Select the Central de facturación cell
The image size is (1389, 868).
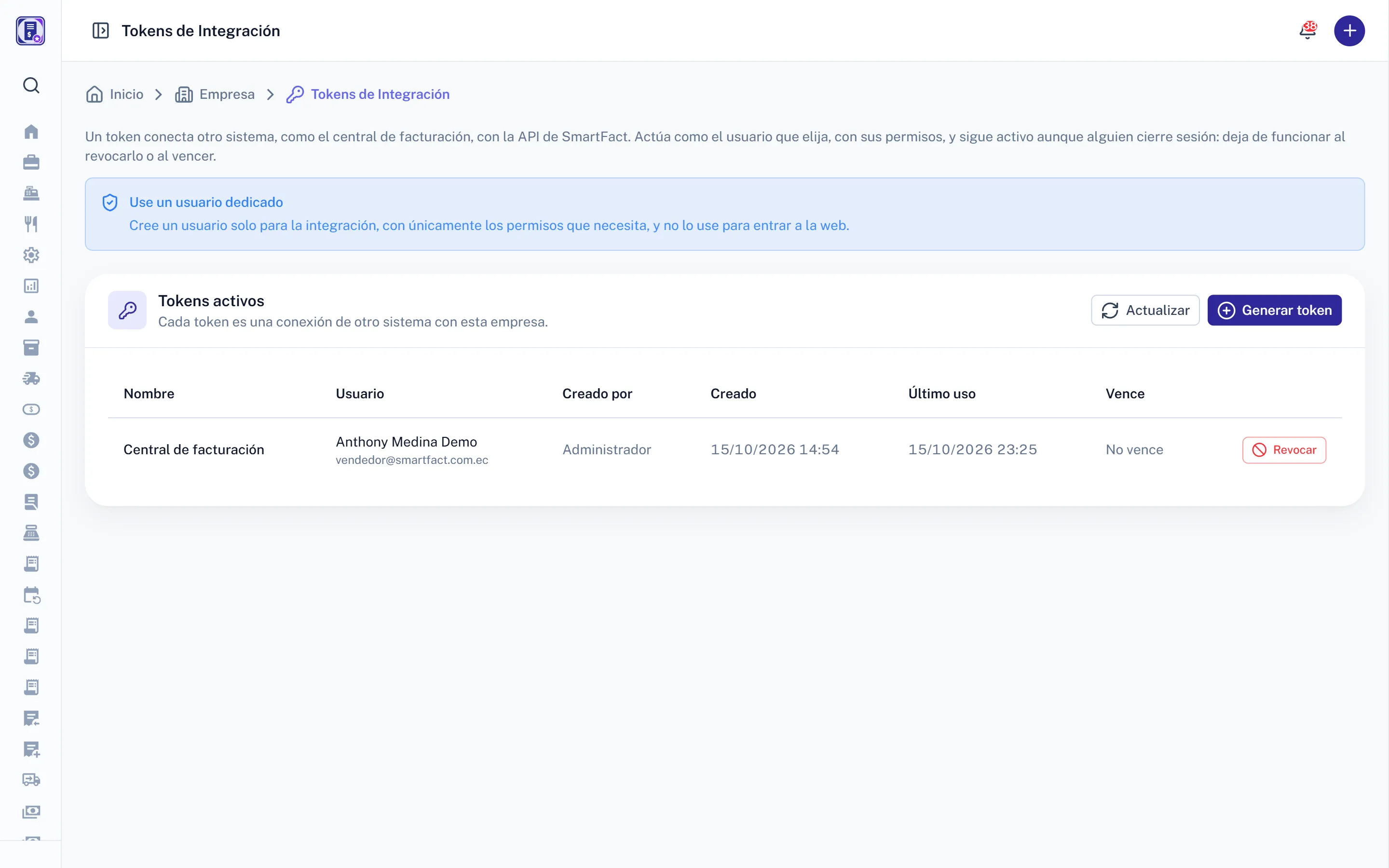[194, 449]
